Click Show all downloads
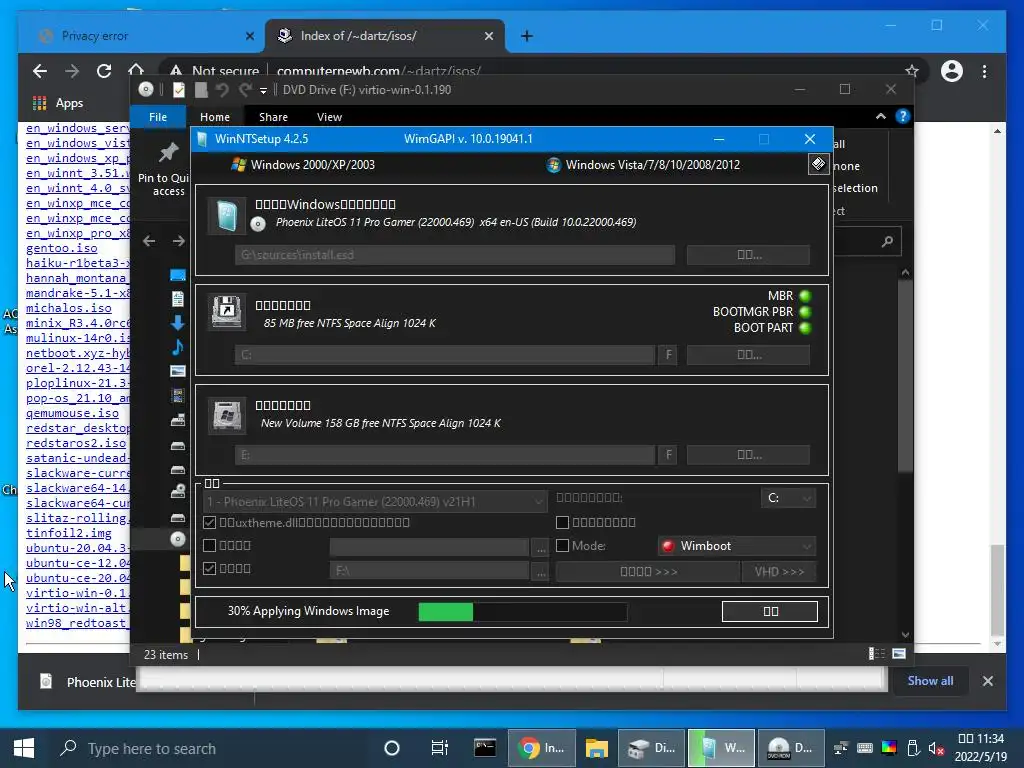Screen dimensions: 1024x768 [930, 680]
